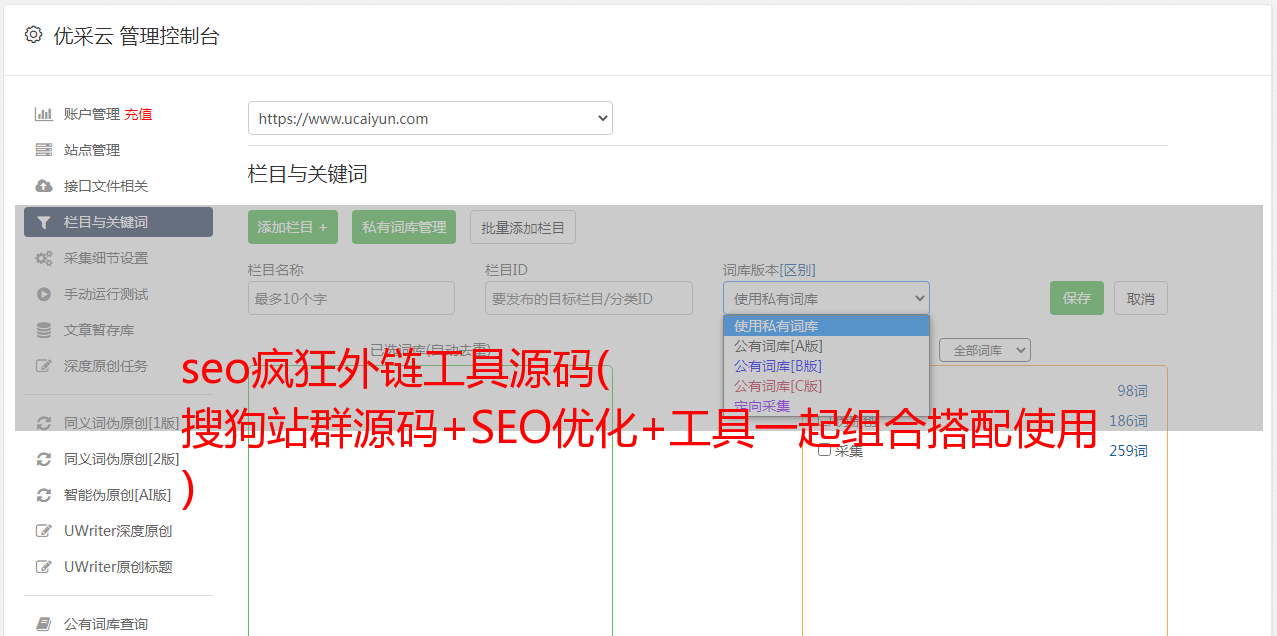The image size is (1277, 636).
Task: Open 私有词库管理
Action: pyautogui.click(x=404, y=227)
